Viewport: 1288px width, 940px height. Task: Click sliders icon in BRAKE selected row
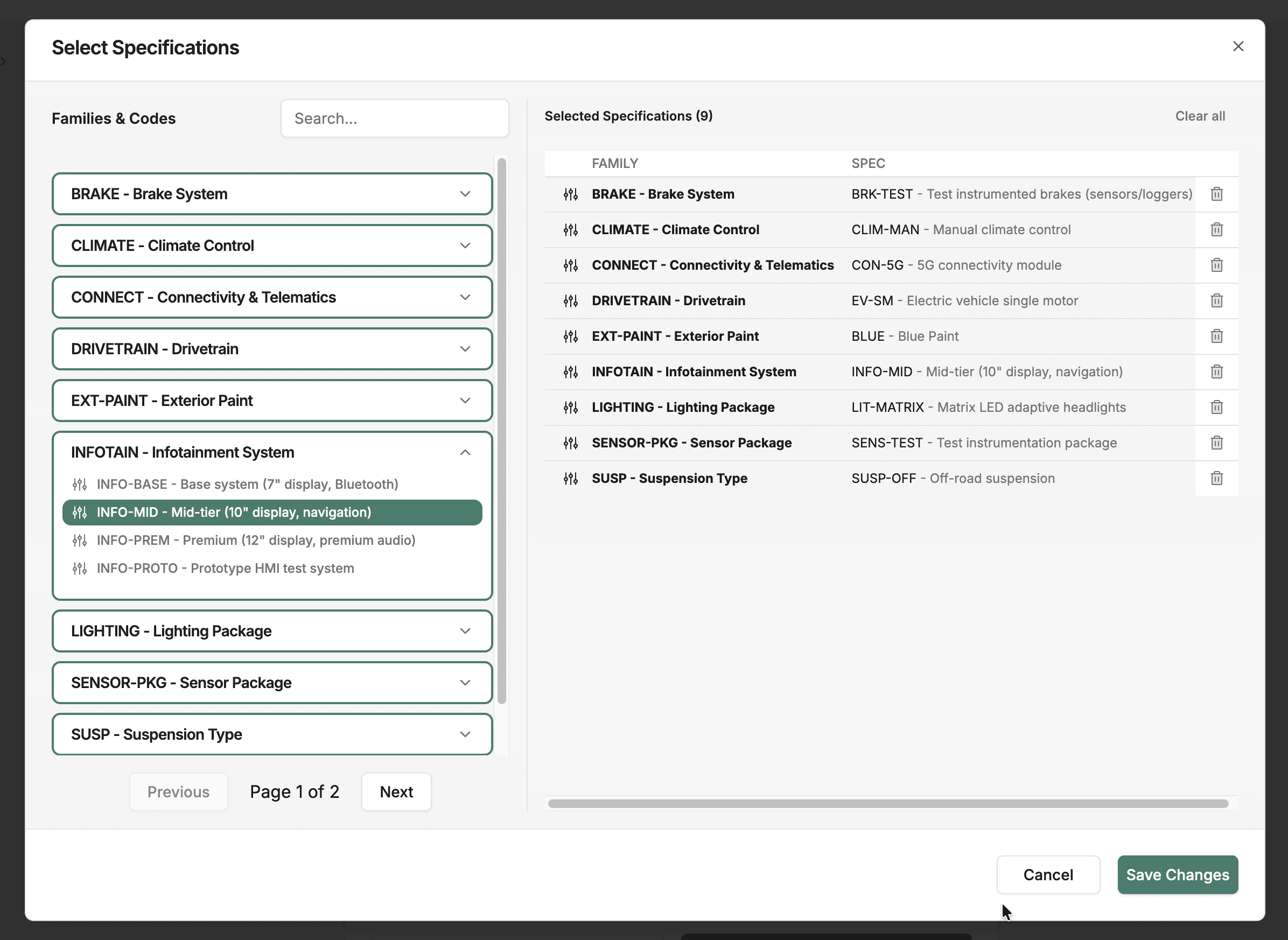(570, 194)
